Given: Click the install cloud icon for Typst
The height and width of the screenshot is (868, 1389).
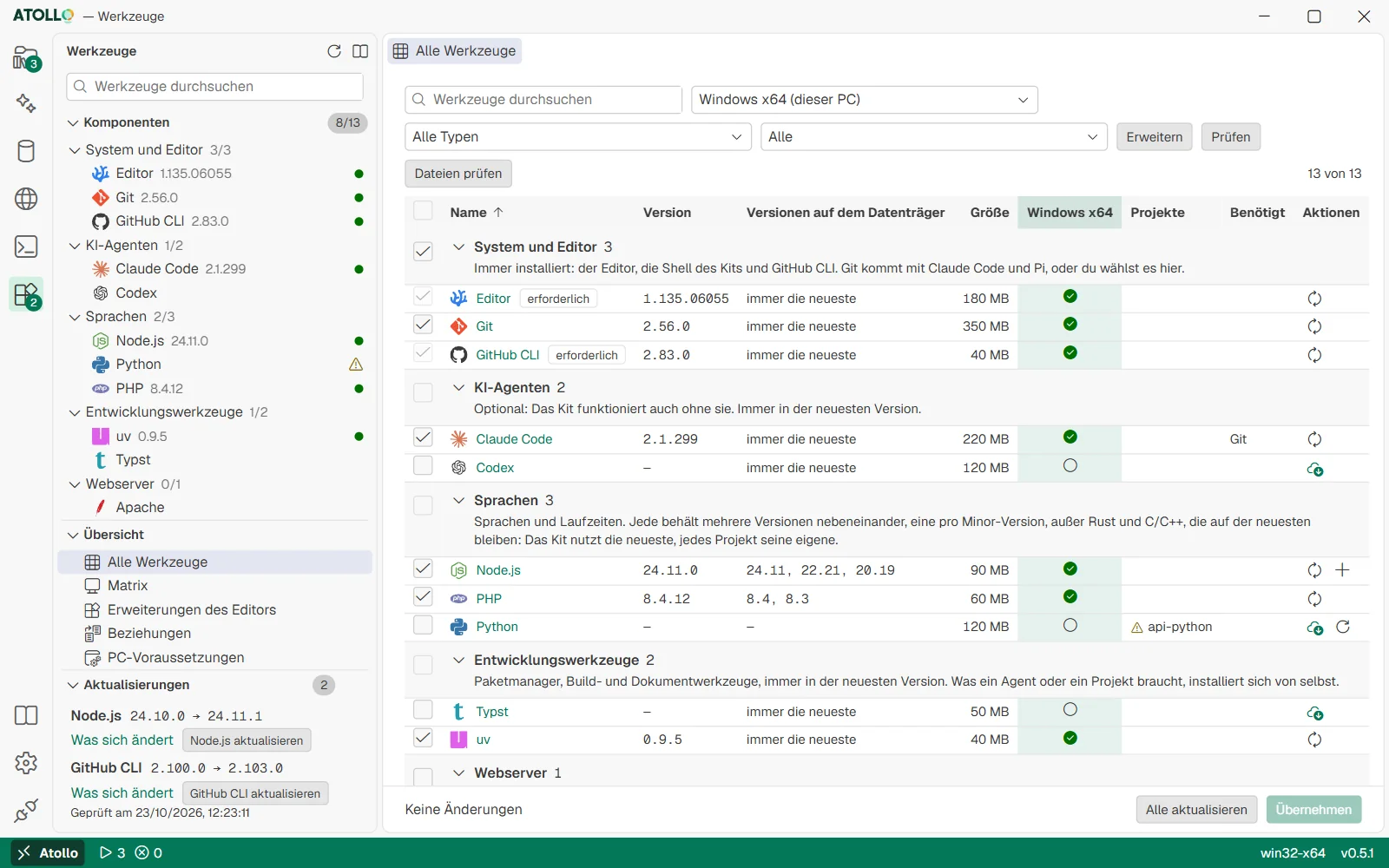Looking at the screenshot, I should click(x=1314, y=713).
